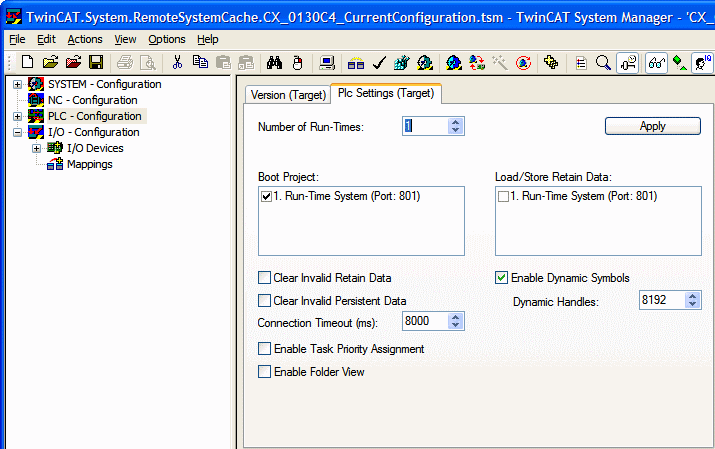Disable Enable Dynamic Symbols checkbox

point(502,278)
